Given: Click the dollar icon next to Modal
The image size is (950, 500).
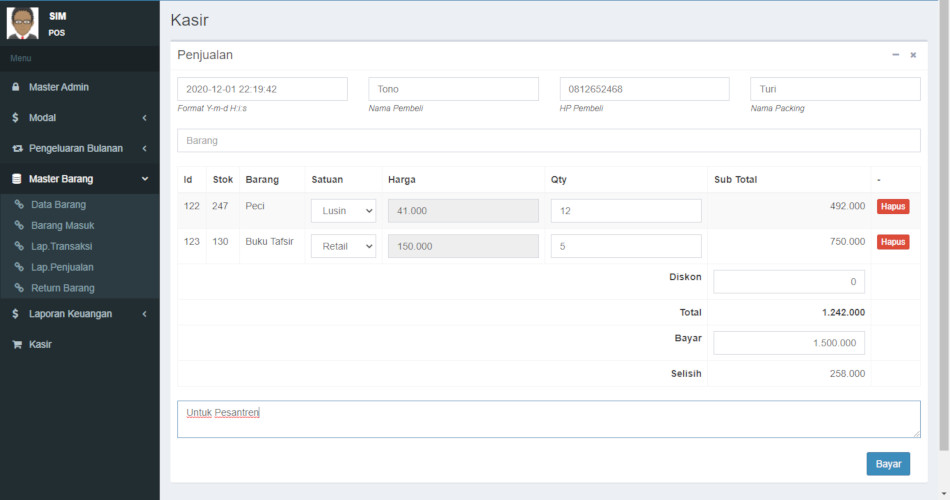Looking at the screenshot, I should pyautogui.click(x=16, y=118).
